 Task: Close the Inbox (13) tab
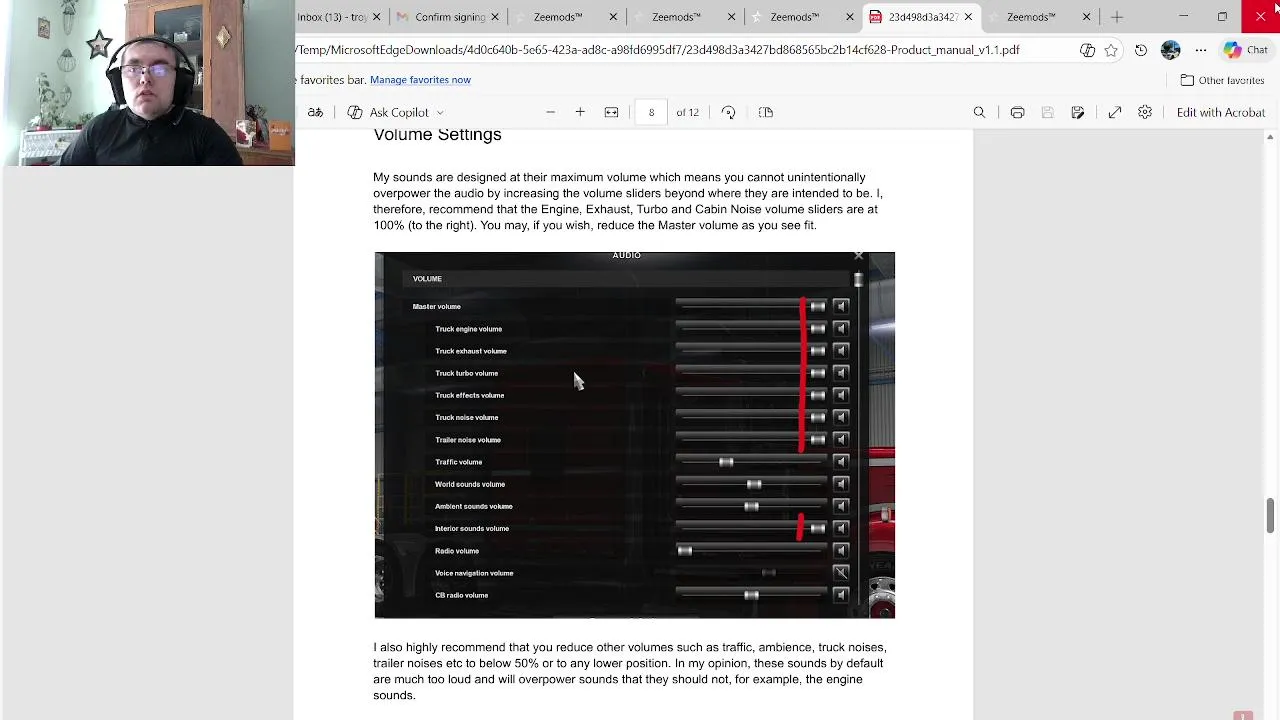377,17
